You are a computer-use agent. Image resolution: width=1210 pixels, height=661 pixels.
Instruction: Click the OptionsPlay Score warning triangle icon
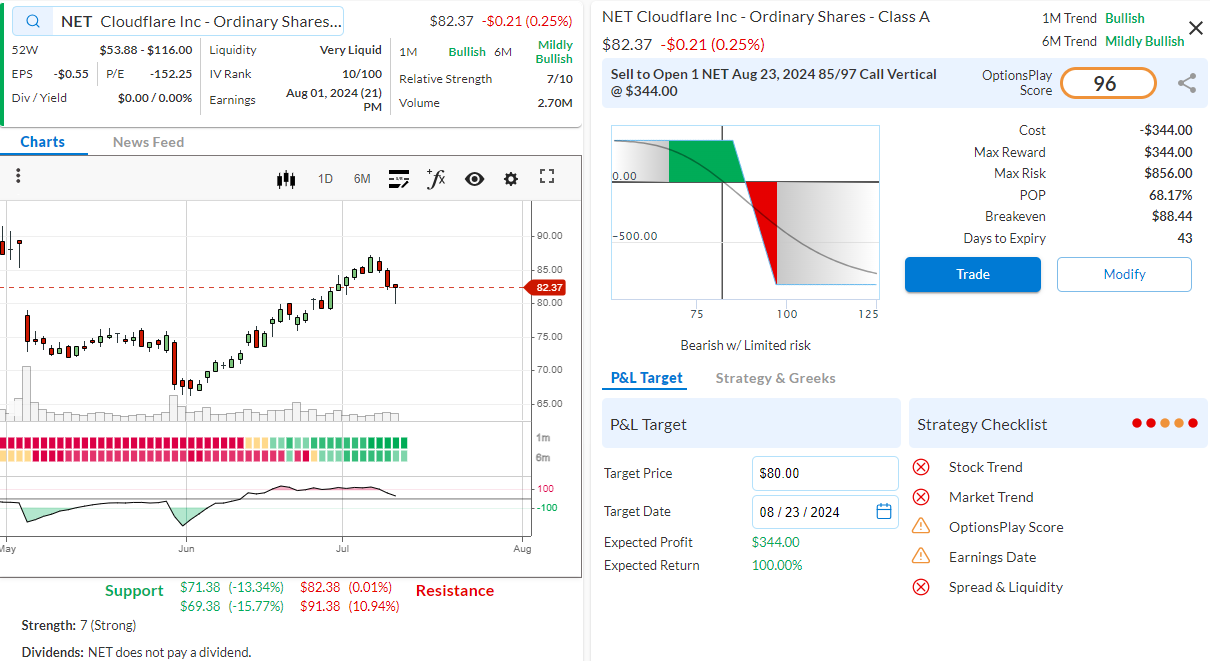pyautogui.click(x=921, y=527)
